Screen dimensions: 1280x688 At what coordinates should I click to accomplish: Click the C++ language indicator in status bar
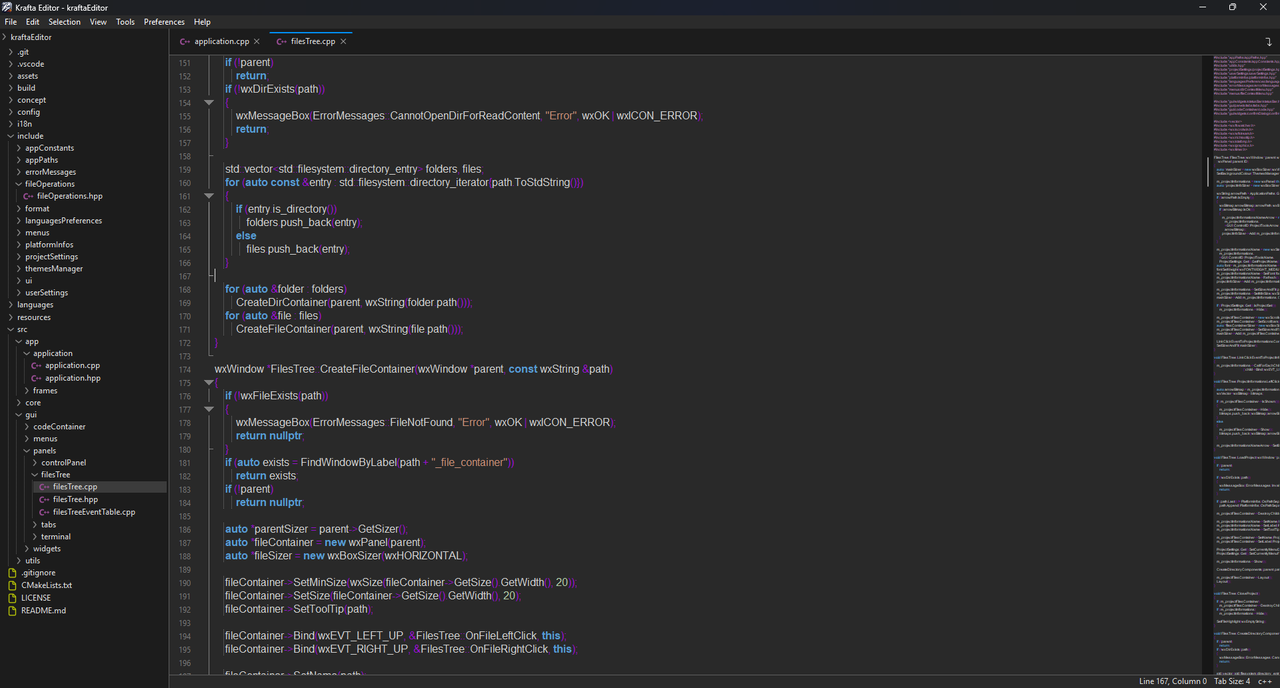pos(1263,681)
